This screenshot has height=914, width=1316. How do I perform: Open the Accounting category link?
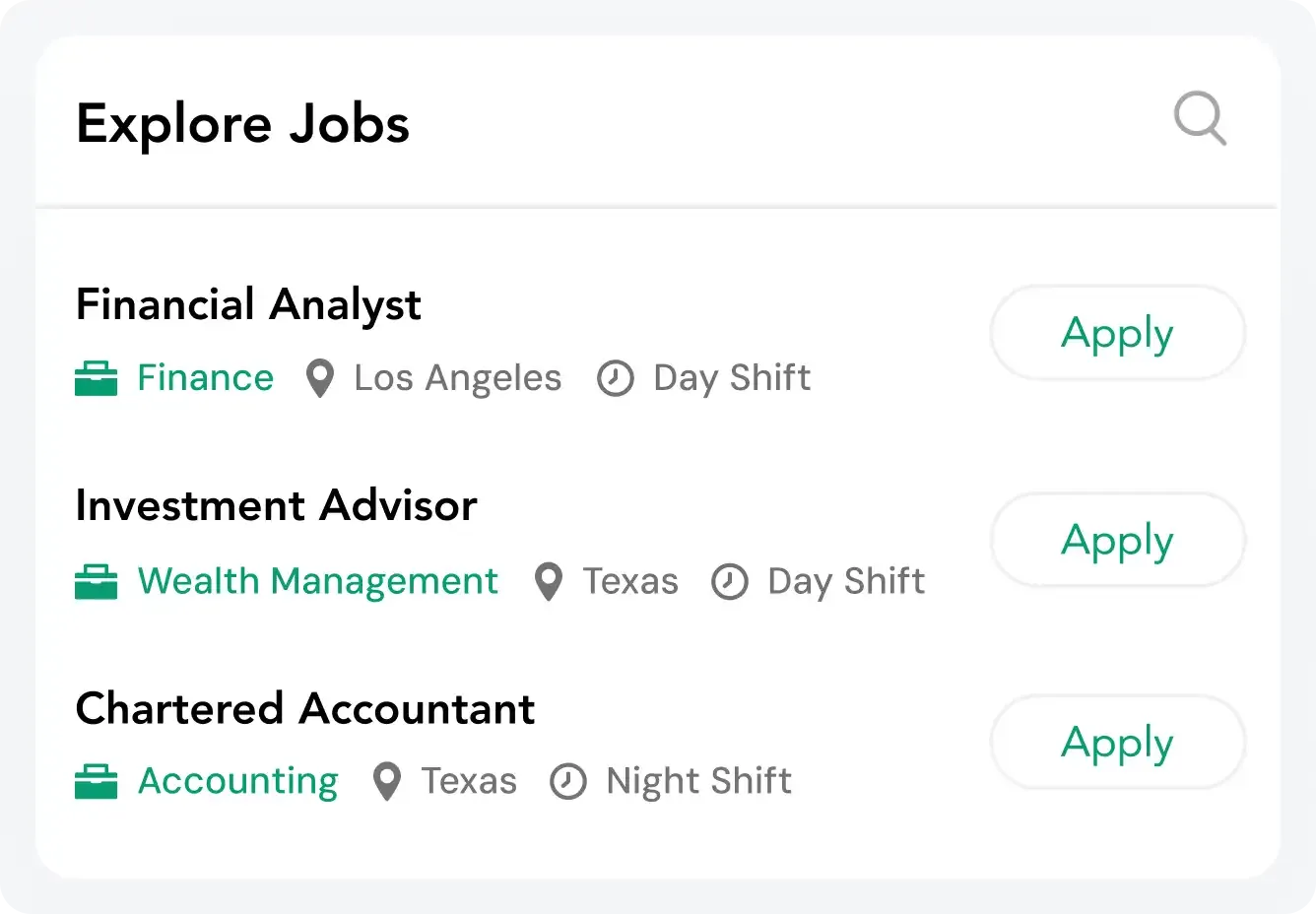[x=237, y=781]
